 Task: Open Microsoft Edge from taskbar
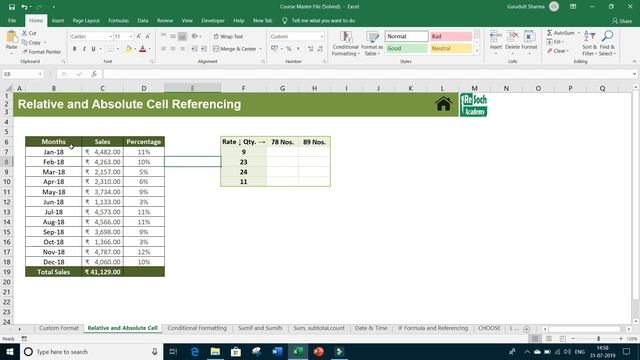click(195, 351)
